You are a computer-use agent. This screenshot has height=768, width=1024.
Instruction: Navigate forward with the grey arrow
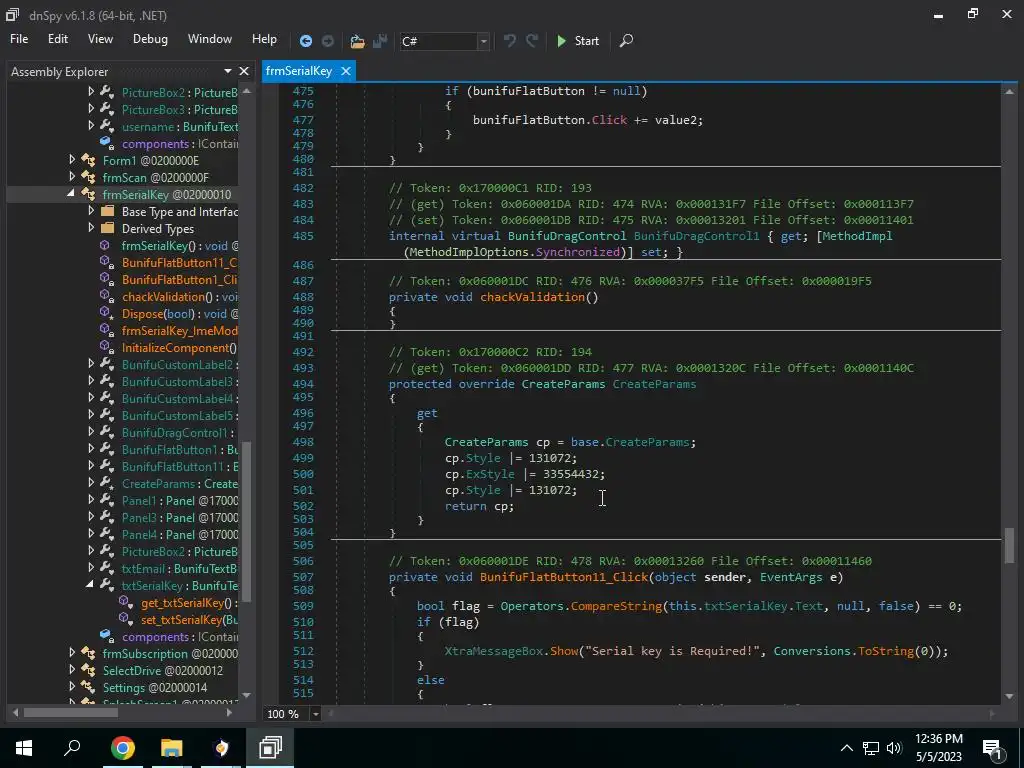click(328, 41)
